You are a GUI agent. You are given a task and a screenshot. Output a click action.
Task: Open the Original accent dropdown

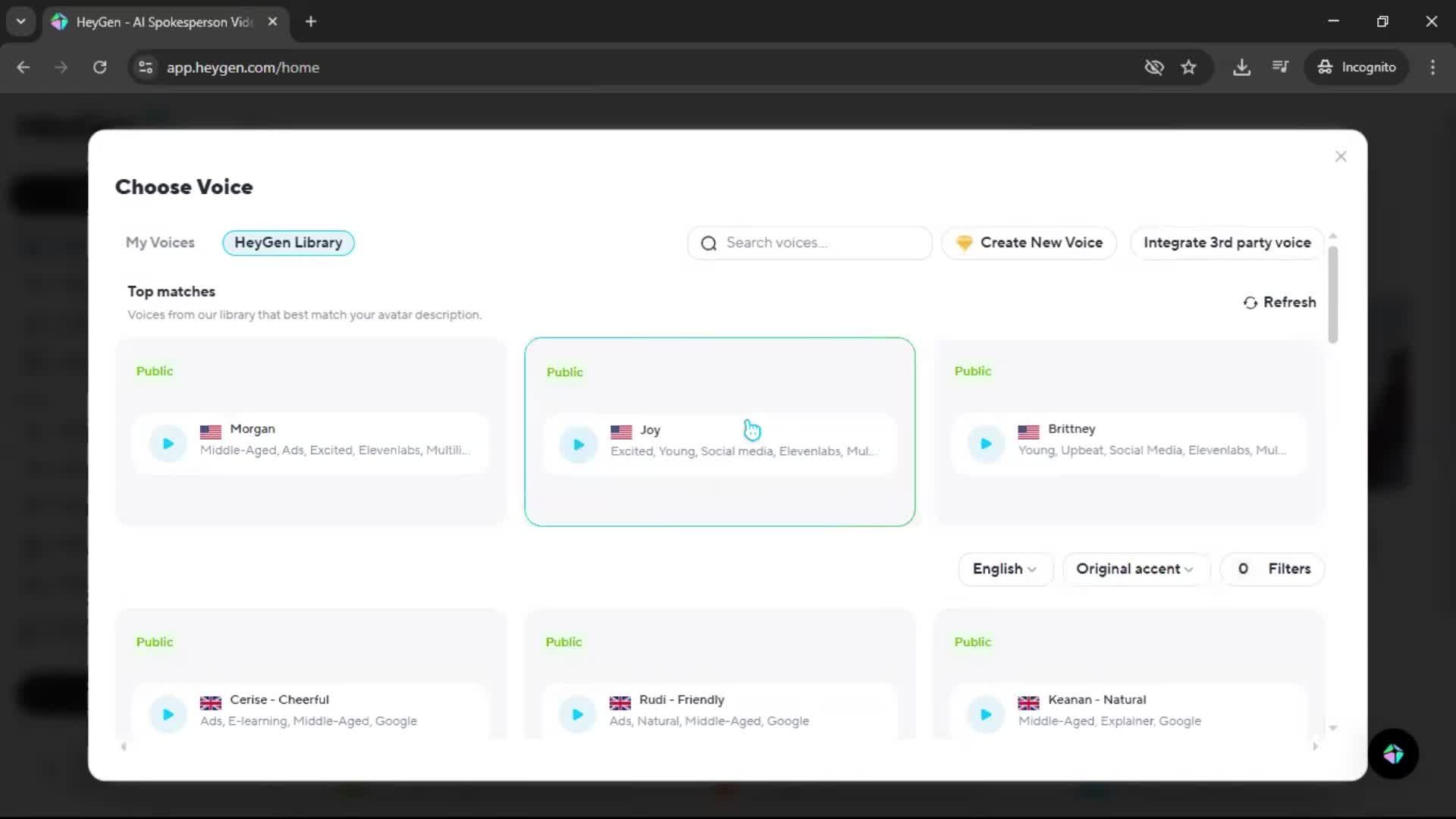[1134, 569]
